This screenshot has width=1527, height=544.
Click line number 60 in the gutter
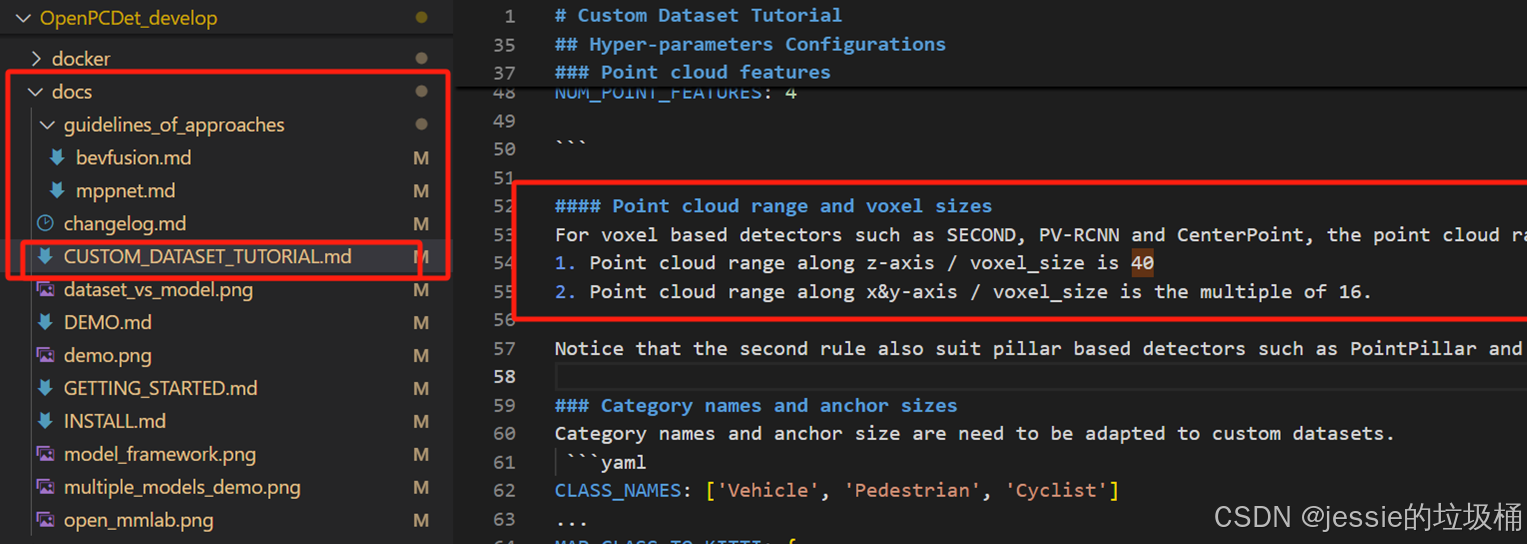click(x=504, y=434)
